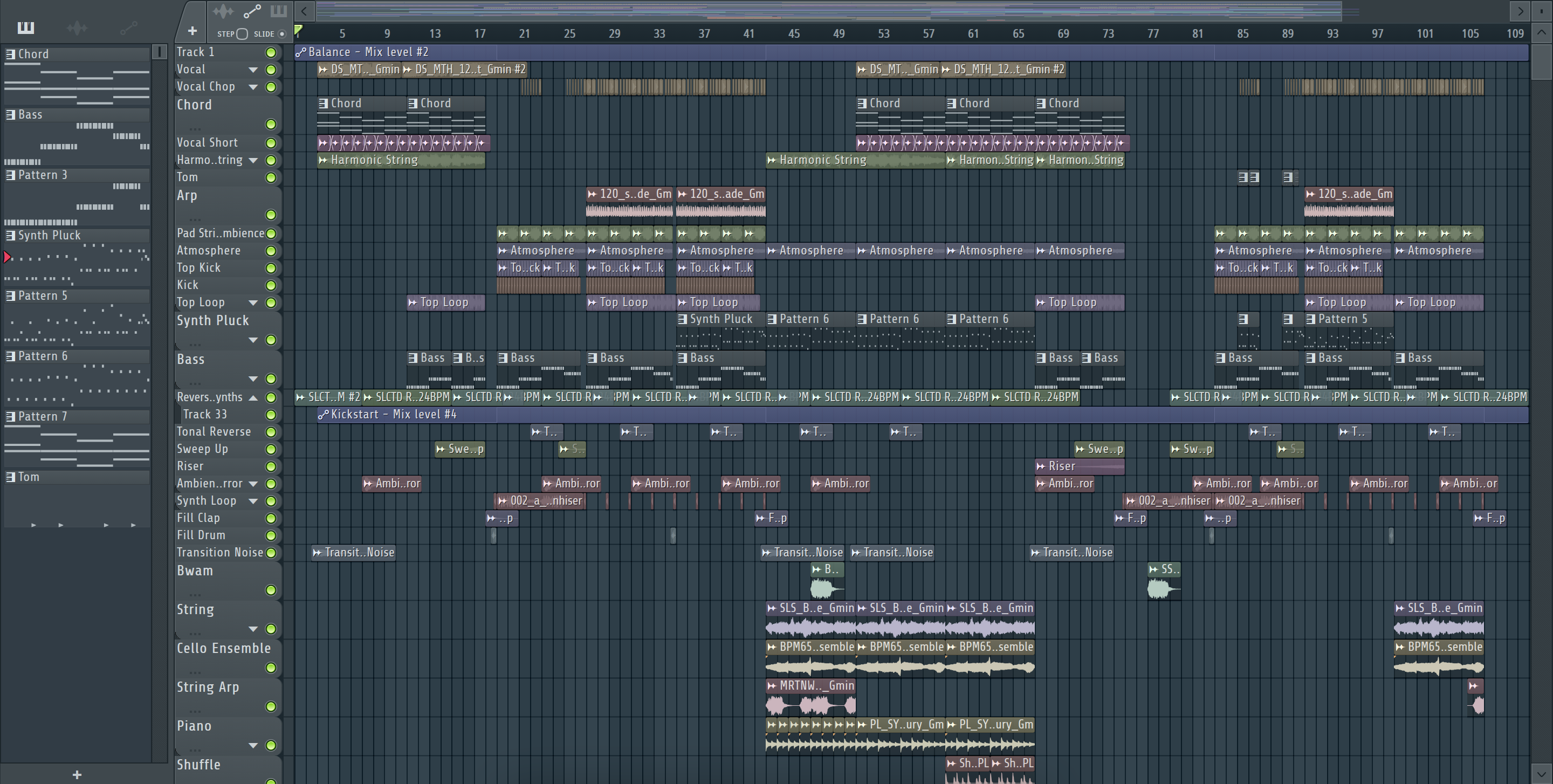This screenshot has height=784, width=1553.
Task: Click the right arrow beside the playlist overview
Action: pos(1520,11)
